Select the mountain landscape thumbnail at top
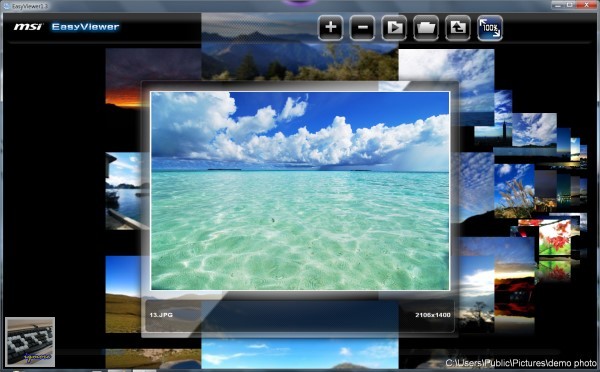The height and width of the screenshot is (372, 600). point(300,56)
